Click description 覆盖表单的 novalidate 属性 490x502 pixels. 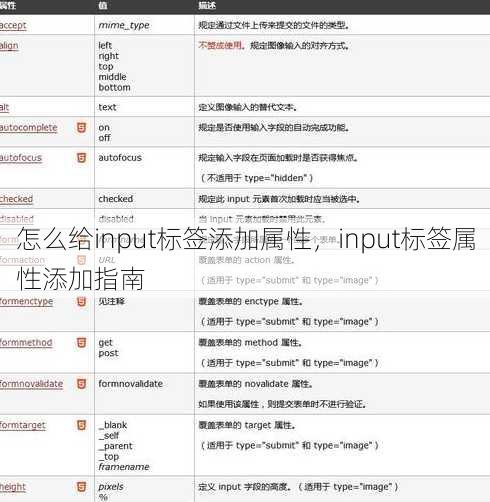[x=256, y=384]
